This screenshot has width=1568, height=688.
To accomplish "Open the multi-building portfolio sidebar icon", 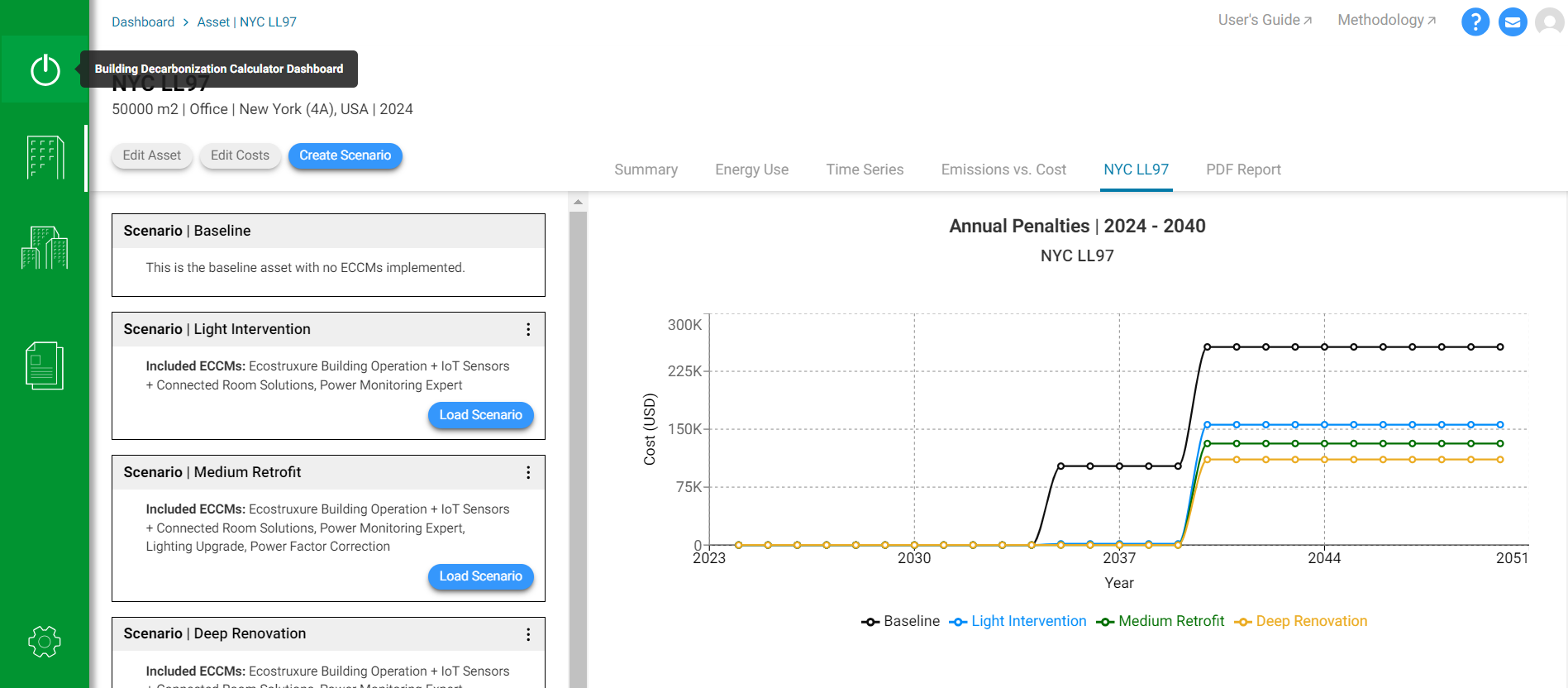I will point(45,248).
